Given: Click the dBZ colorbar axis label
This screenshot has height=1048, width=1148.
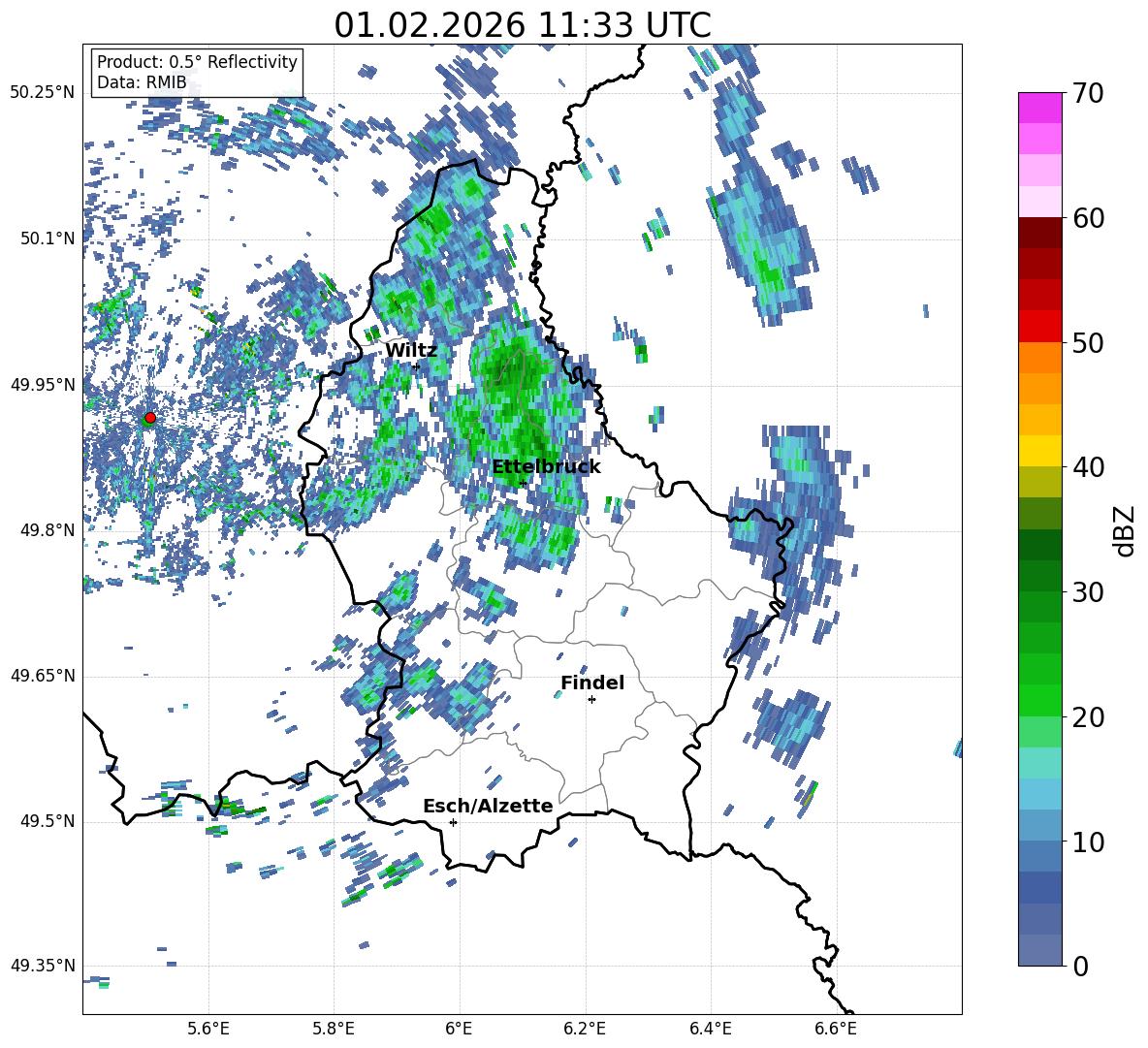Looking at the screenshot, I should click(x=1126, y=530).
